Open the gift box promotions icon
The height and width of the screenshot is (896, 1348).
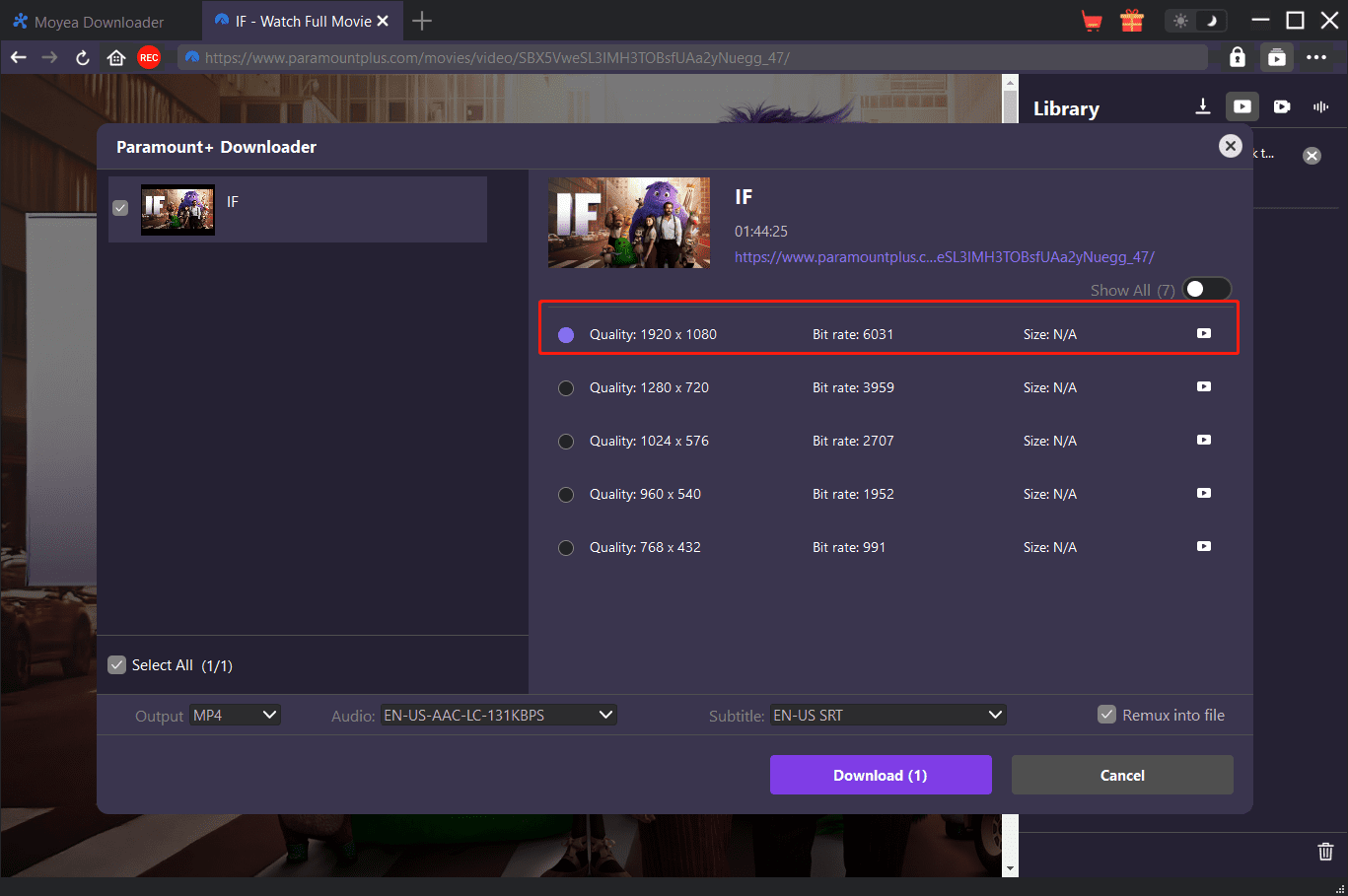pyautogui.click(x=1132, y=21)
